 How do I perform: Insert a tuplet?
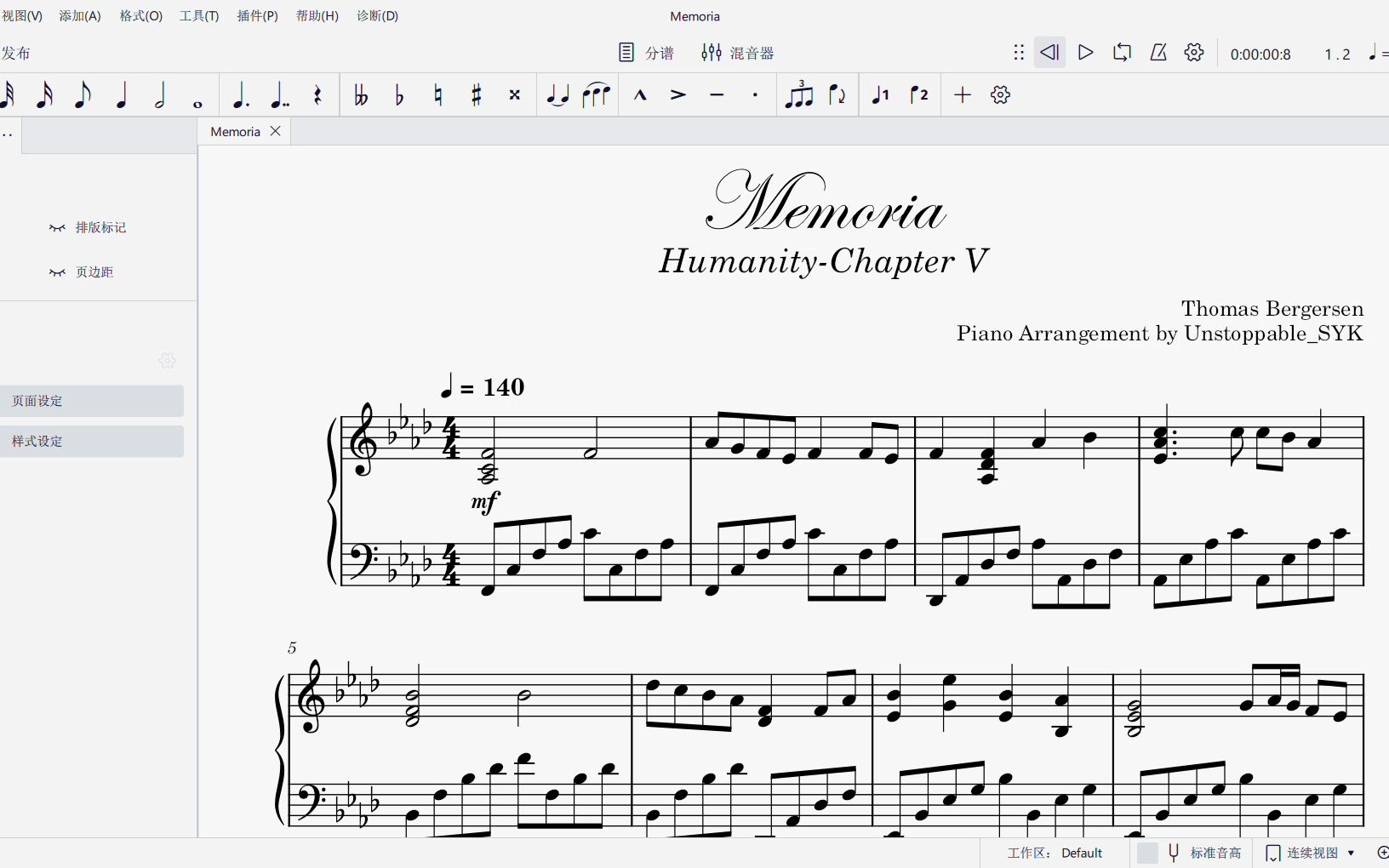click(798, 94)
